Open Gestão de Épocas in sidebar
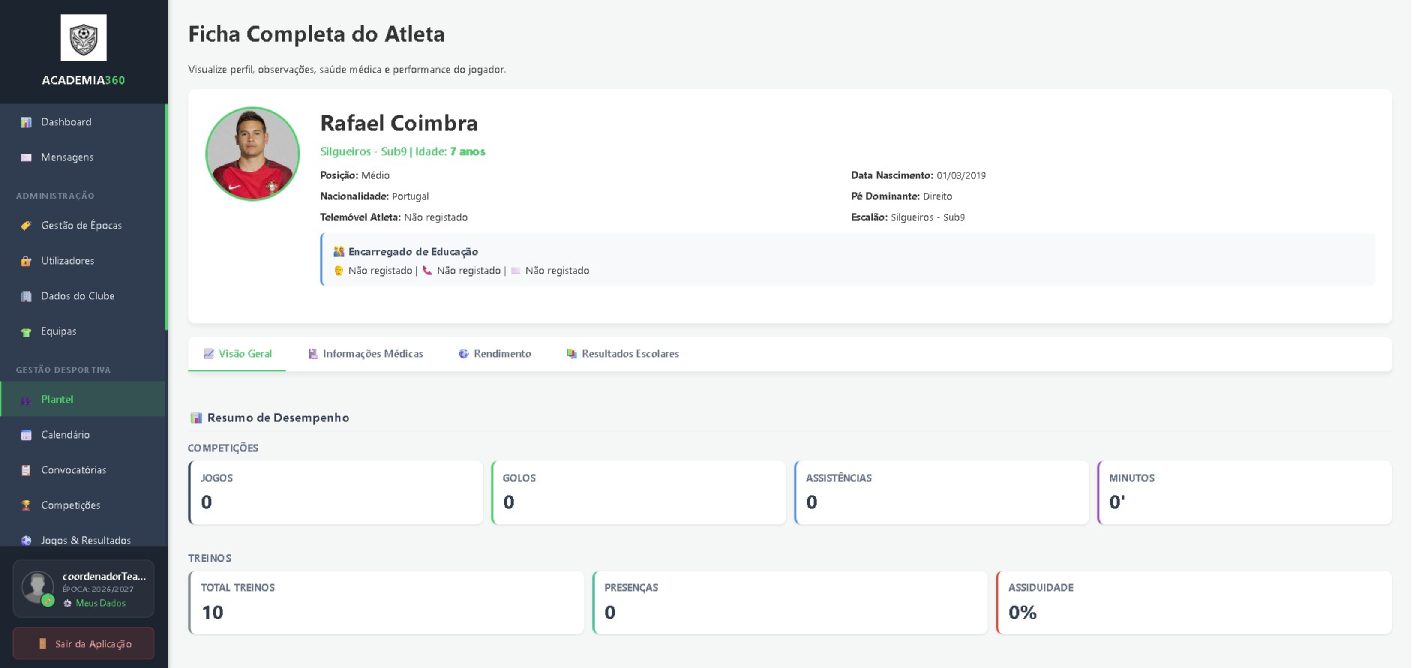The height and width of the screenshot is (668, 1413). point(83,226)
